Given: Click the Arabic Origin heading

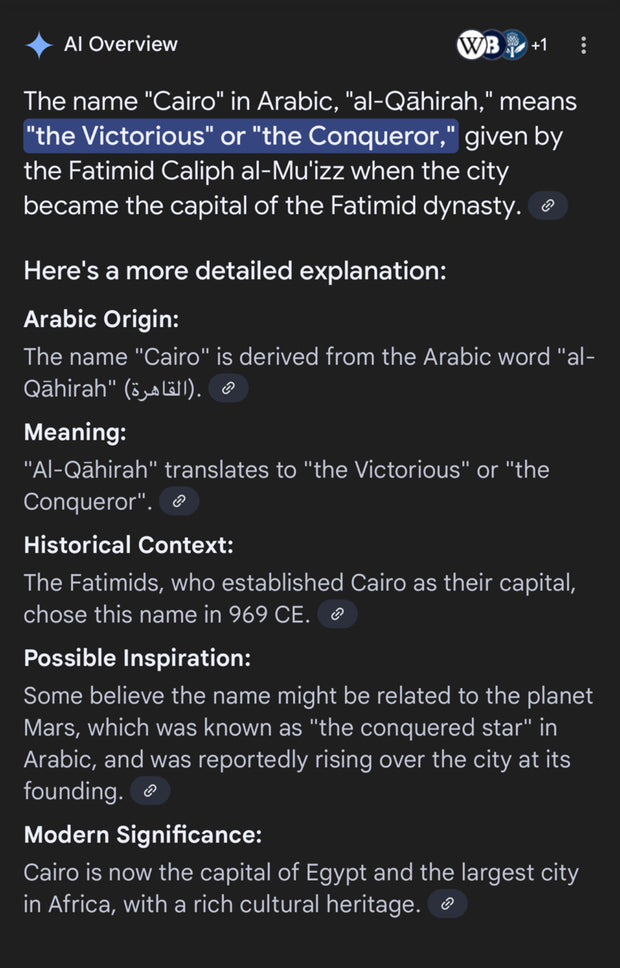Looking at the screenshot, I should coord(101,320).
